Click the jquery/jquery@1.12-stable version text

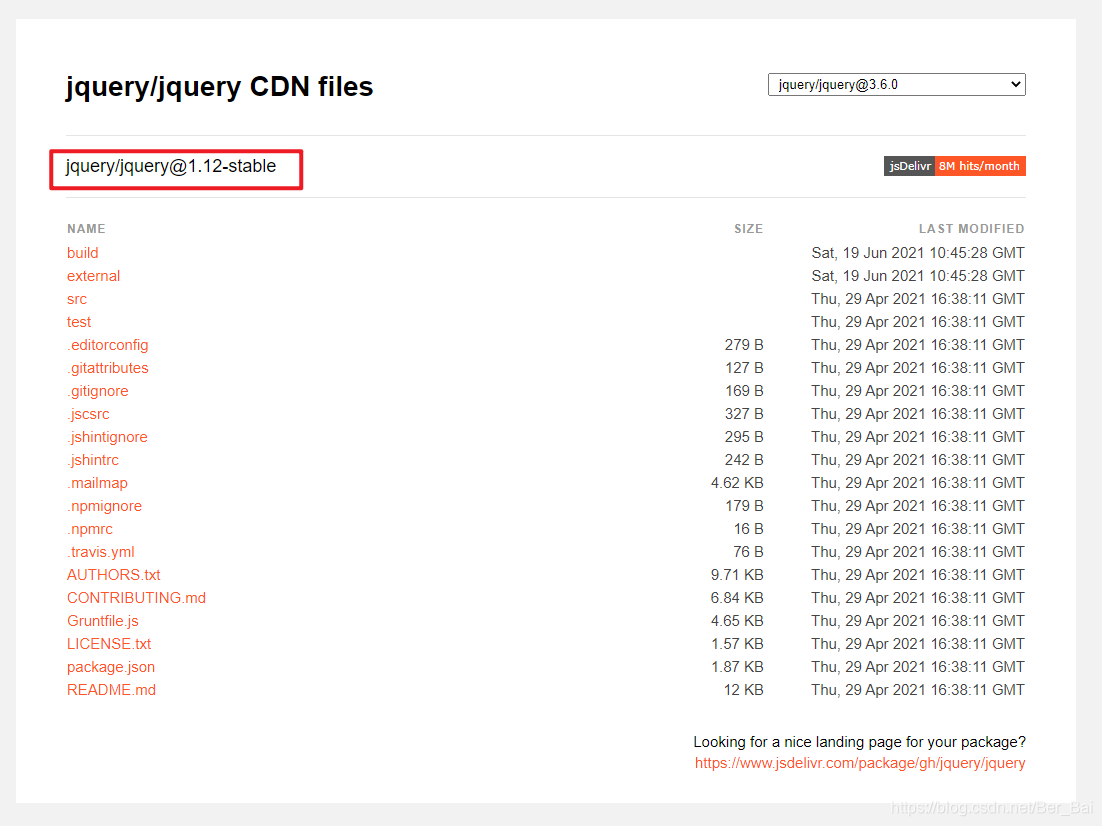click(171, 166)
